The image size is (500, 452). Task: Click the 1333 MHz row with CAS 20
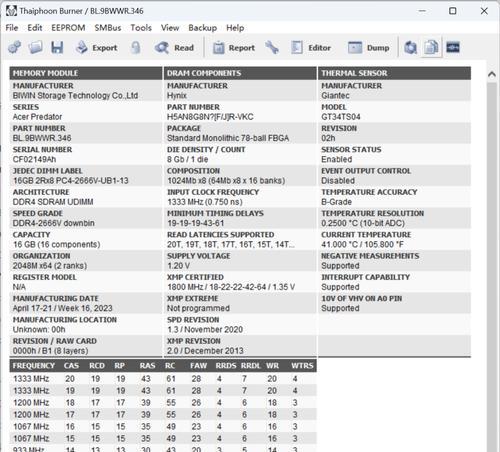(163, 379)
